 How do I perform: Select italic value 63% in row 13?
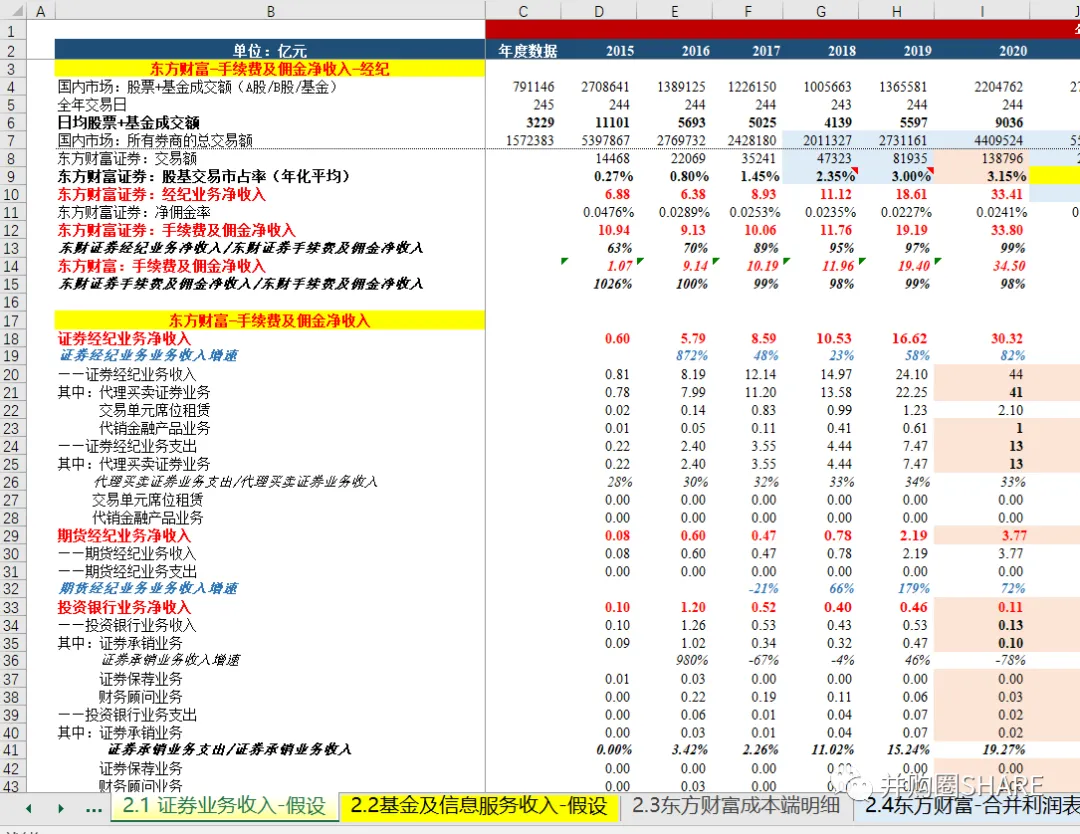coord(619,248)
